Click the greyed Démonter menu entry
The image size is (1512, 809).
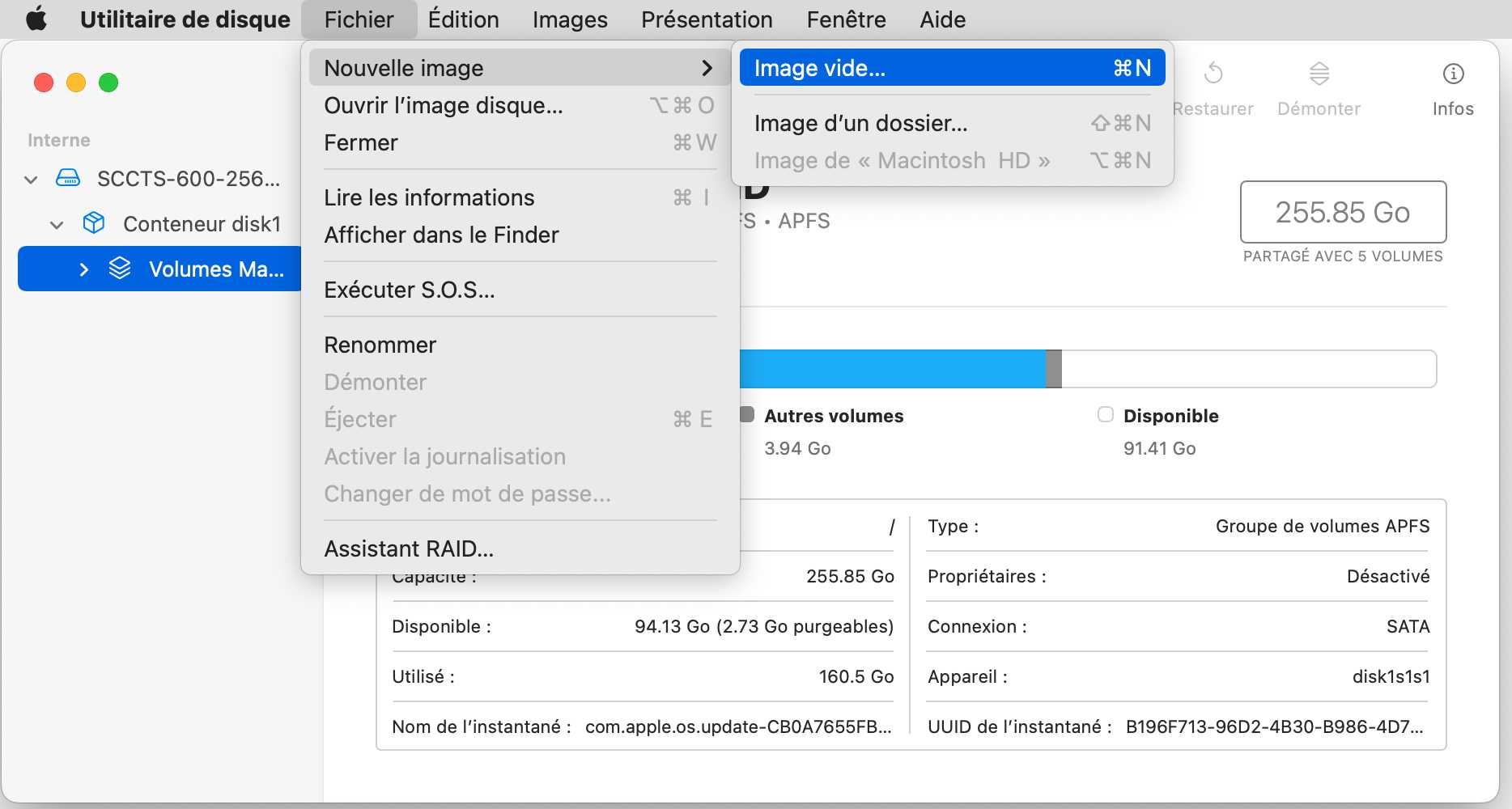pyautogui.click(x=520, y=382)
